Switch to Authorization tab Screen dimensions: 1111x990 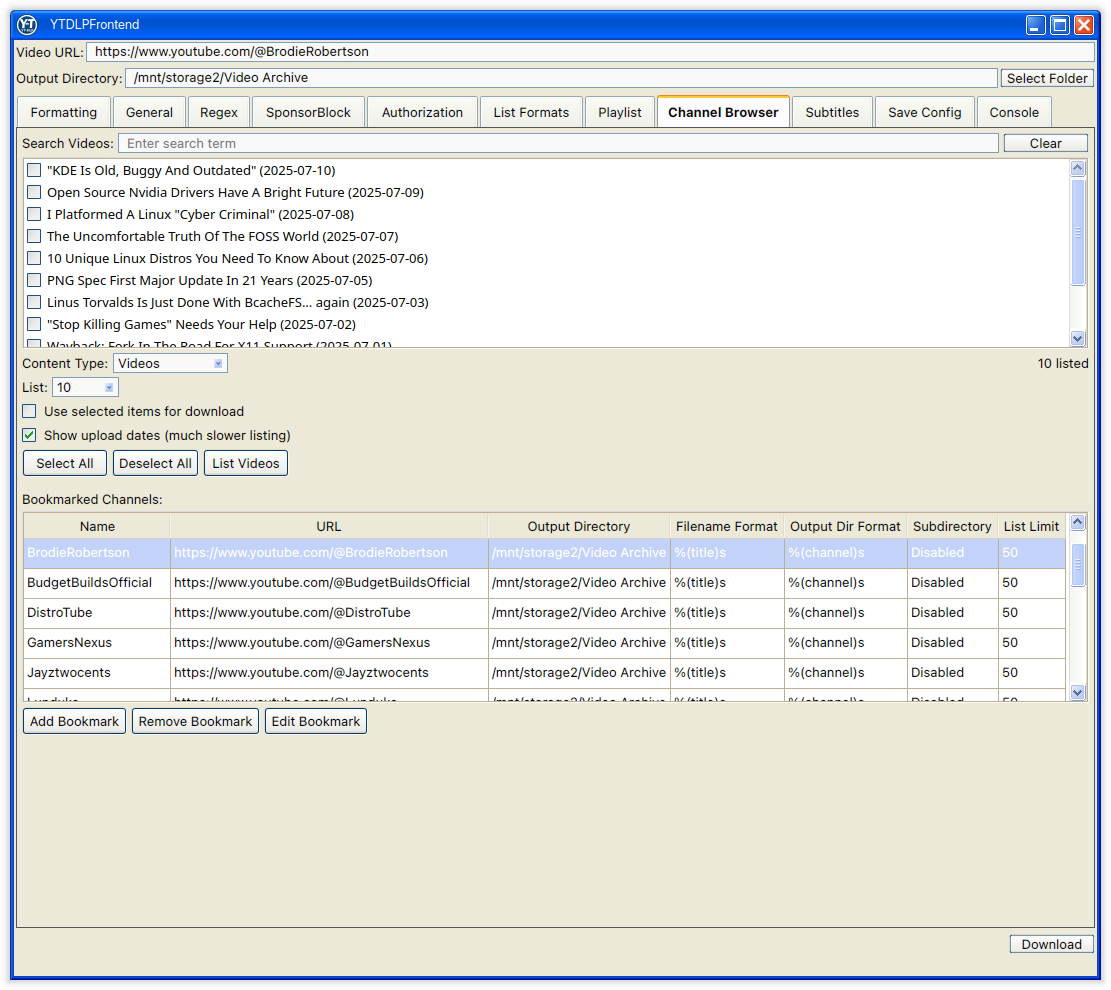pyautogui.click(x=422, y=113)
